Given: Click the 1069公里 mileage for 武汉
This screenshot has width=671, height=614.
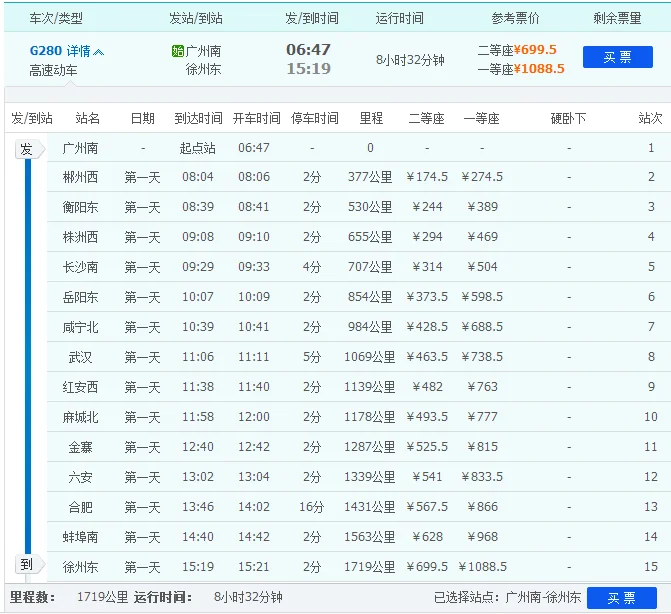Looking at the screenshot, I should click(x=370, y=356).
